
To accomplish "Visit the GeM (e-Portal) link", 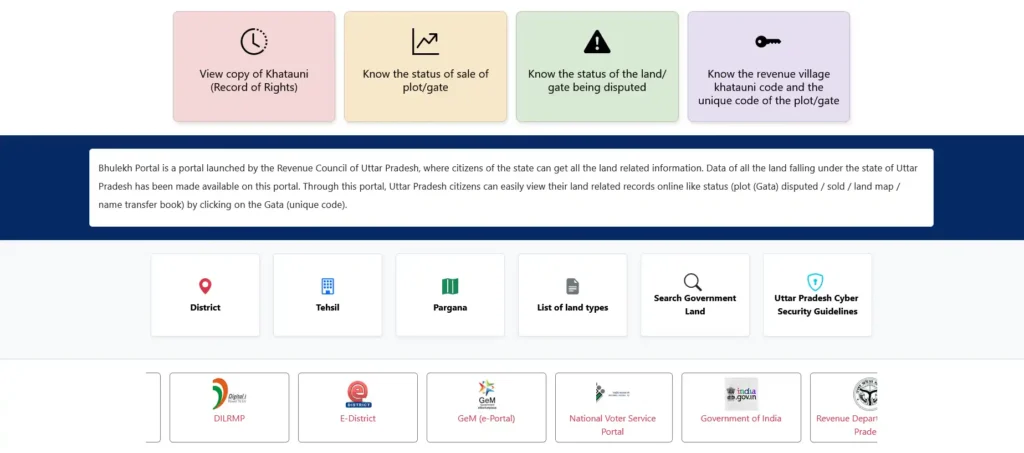I will (486, 418).
